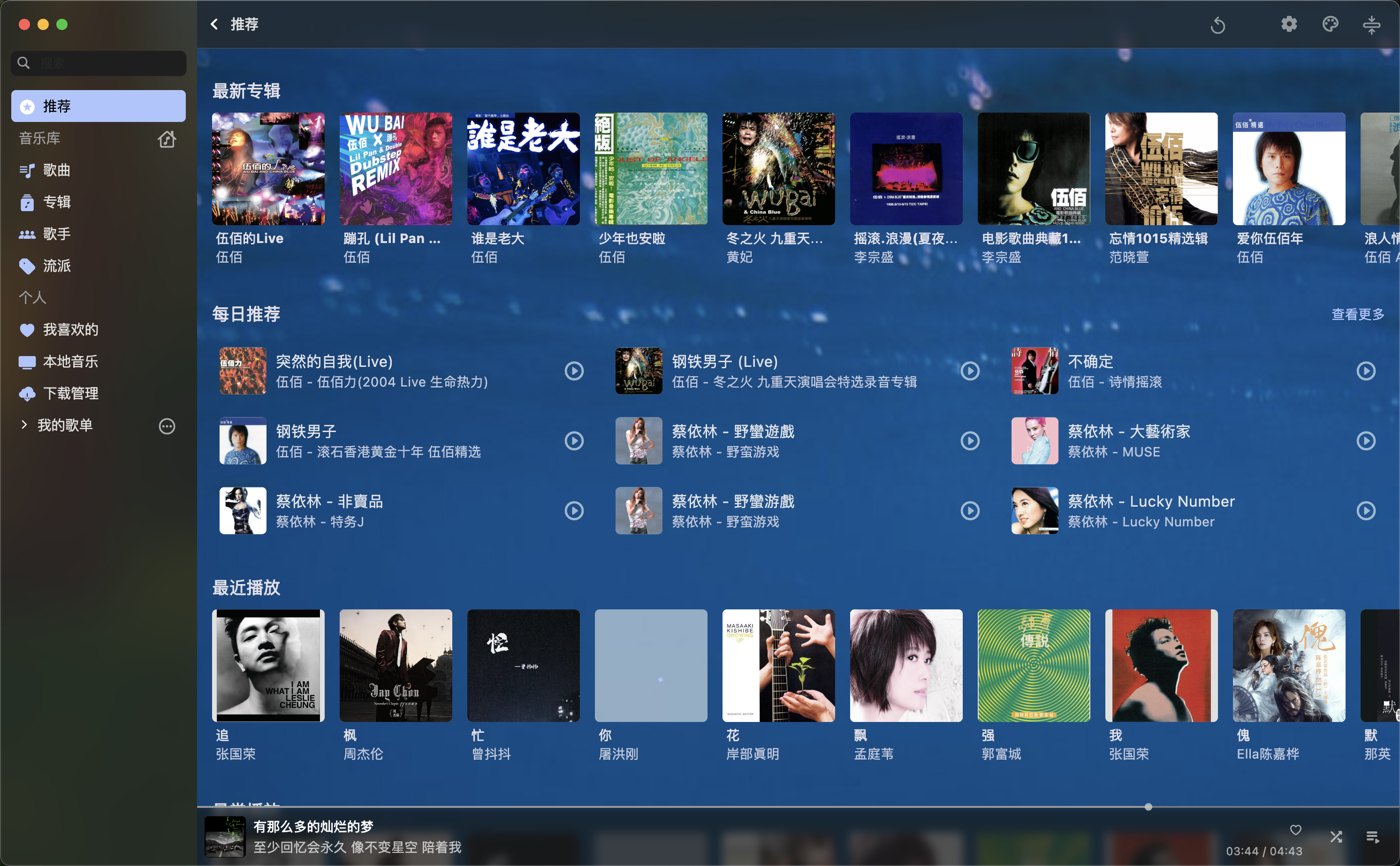1400x866 pixels.
Task: Open 歌曲 in the sidebar
Action: tap(99, 170)
